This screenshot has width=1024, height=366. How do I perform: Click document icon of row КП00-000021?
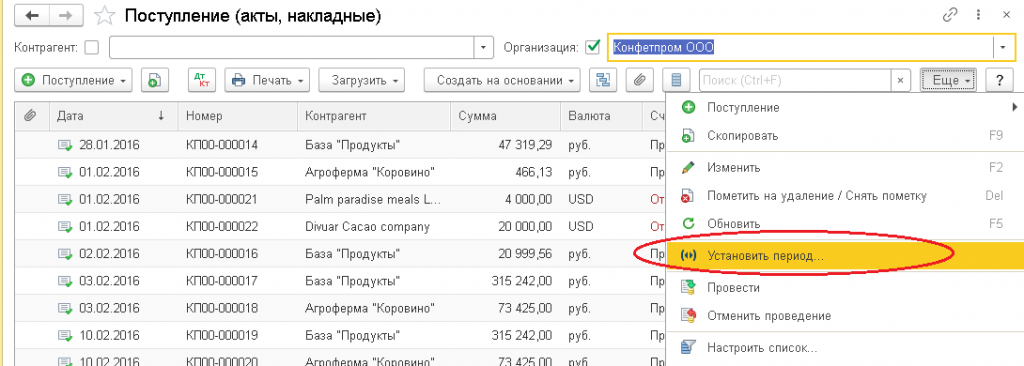(65, 199)
